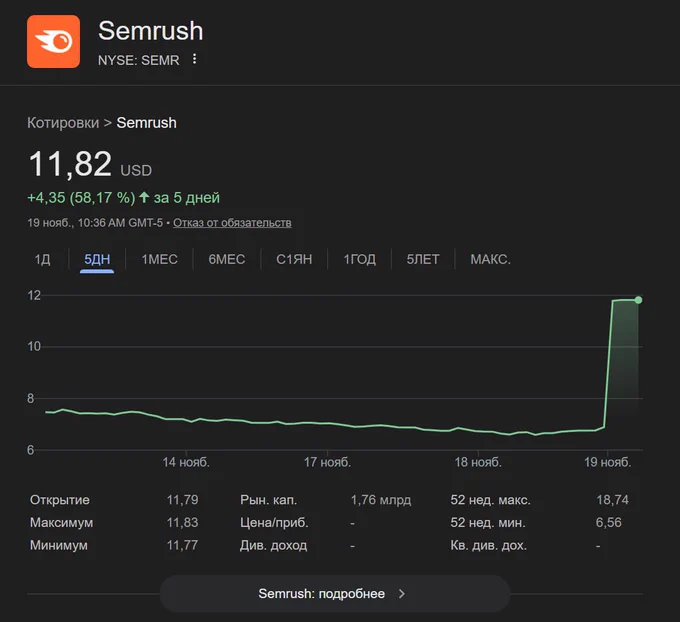Switch chart to 6МЕС range
The image size is (680, 622).
click(226, 259)
